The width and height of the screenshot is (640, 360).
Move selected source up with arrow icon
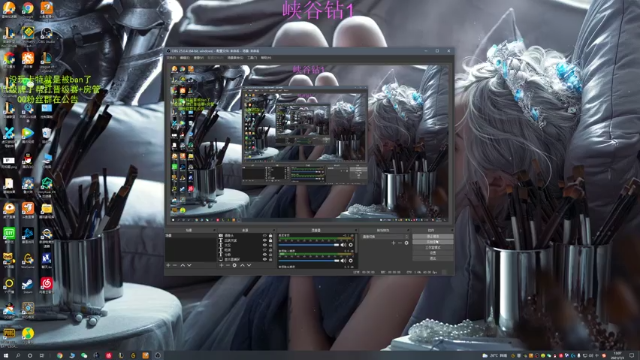click(x=242, y=265)
